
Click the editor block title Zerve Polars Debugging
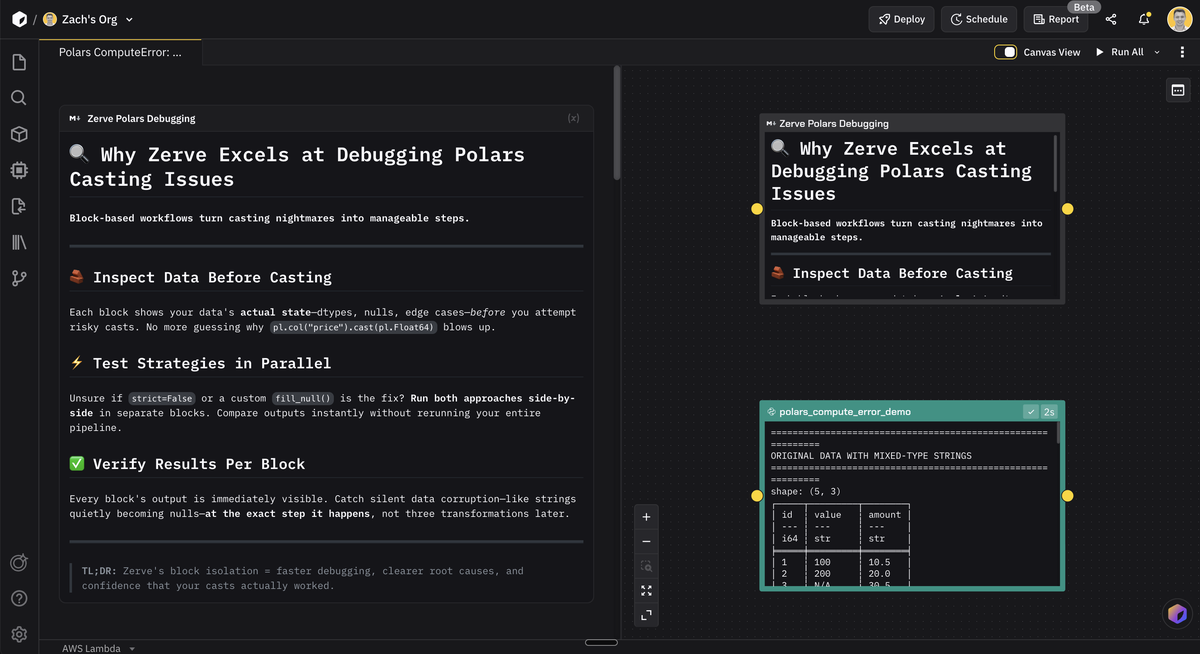pos(141,118)
